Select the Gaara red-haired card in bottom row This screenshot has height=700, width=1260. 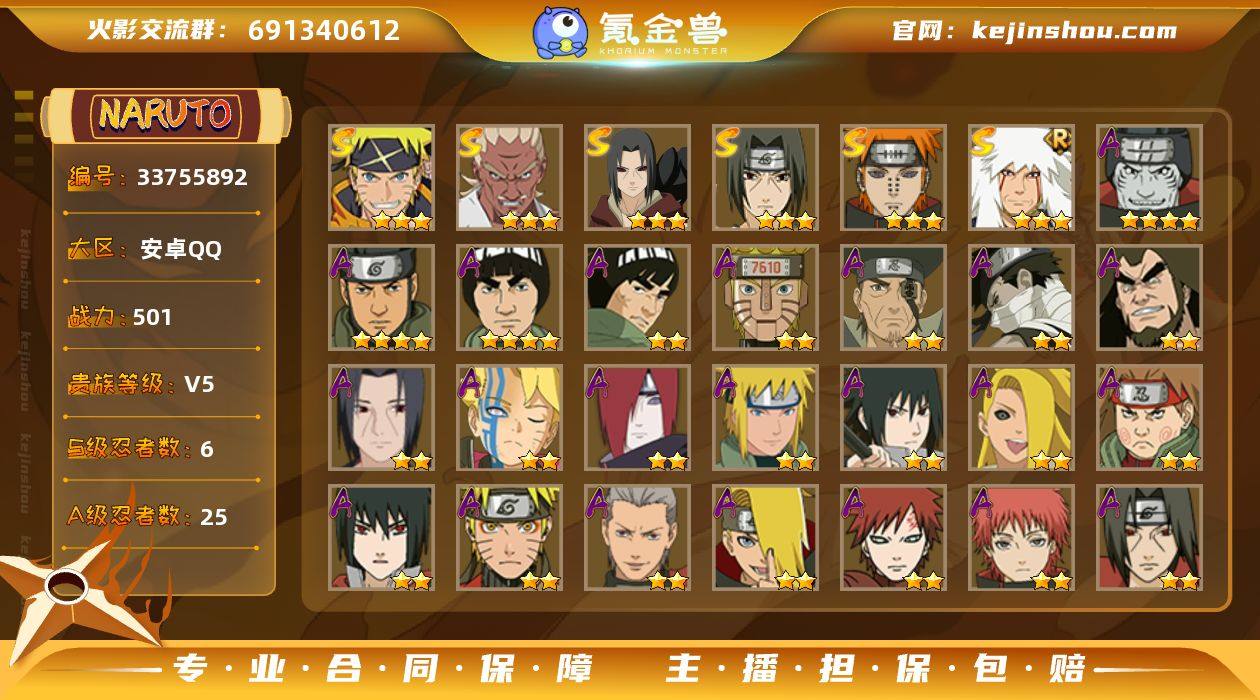point(893,538)
